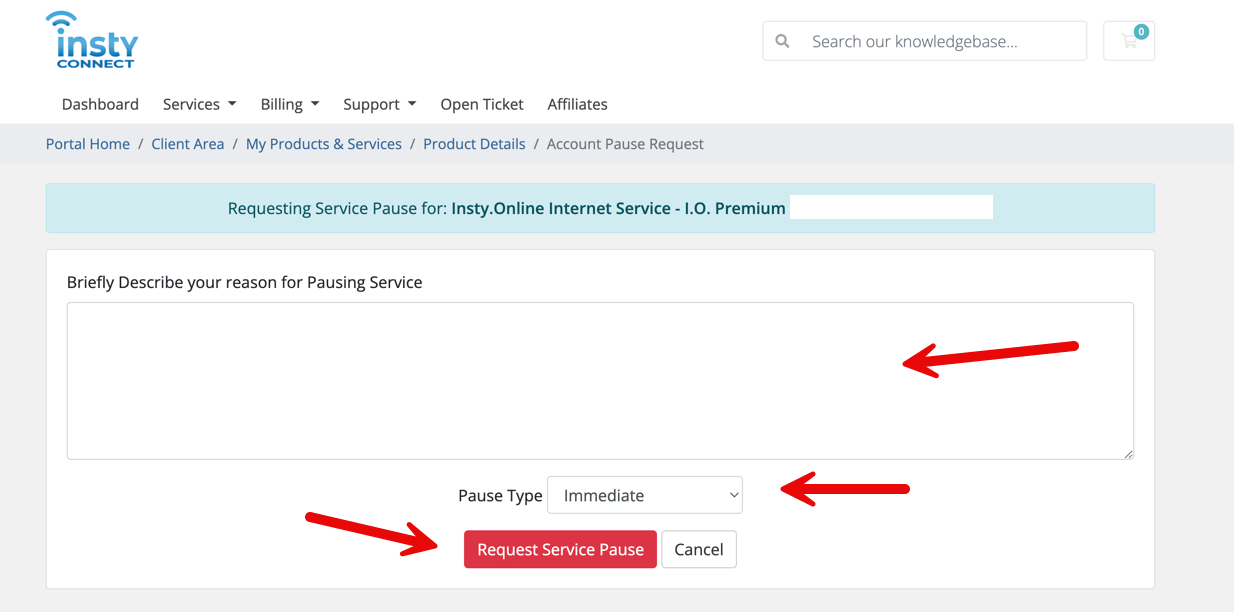Click the magnifying glass search icon
This screenshot has width=1234, height=612.
click(x=782, y=41)
